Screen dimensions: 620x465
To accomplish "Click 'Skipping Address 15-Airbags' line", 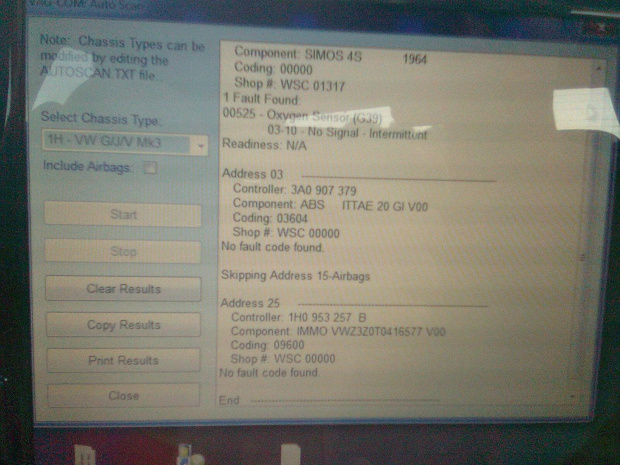I will click(295, 275).
